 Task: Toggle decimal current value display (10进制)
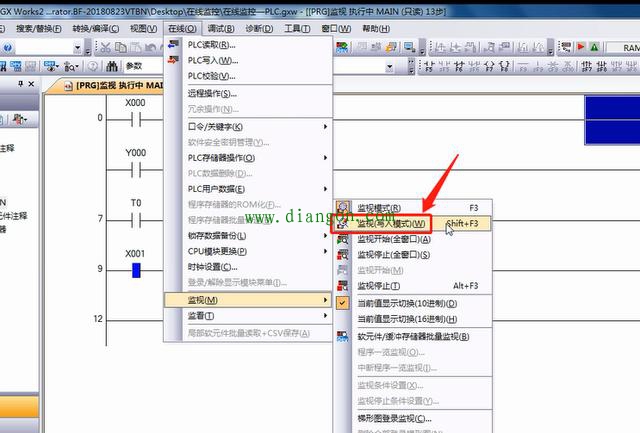tap(407, 303)
